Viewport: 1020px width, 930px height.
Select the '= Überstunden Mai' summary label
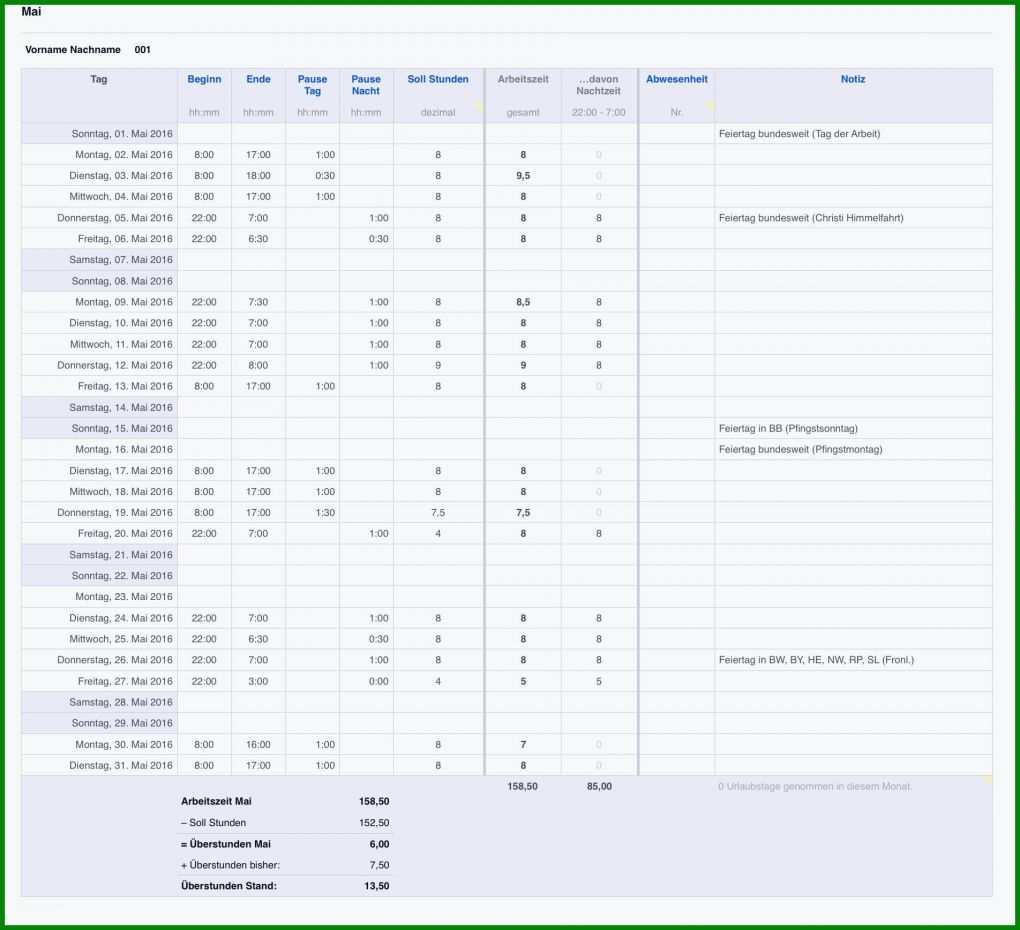226,844
